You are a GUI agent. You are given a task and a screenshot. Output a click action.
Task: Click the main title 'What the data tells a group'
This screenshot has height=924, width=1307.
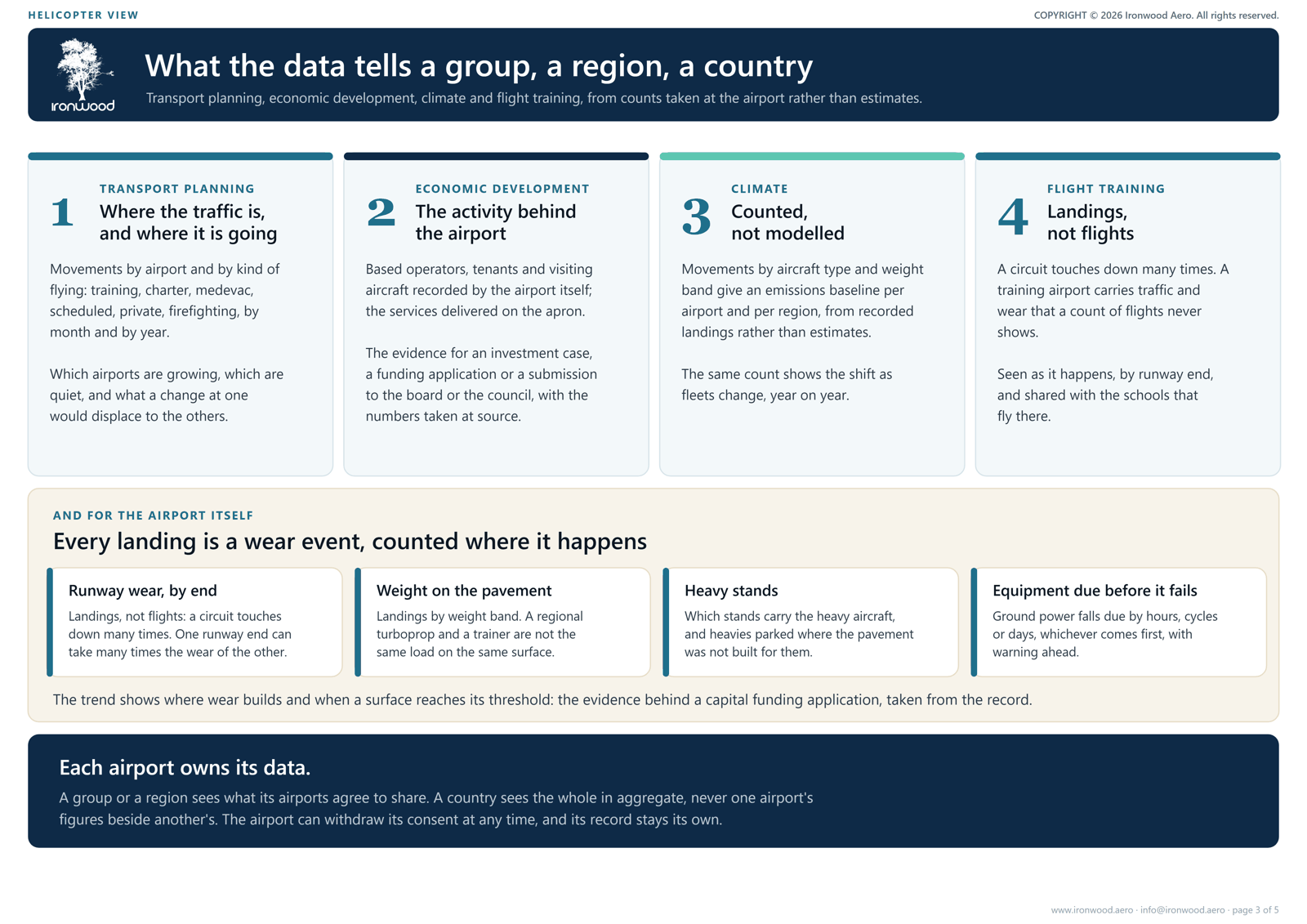[x=479, y=65]
